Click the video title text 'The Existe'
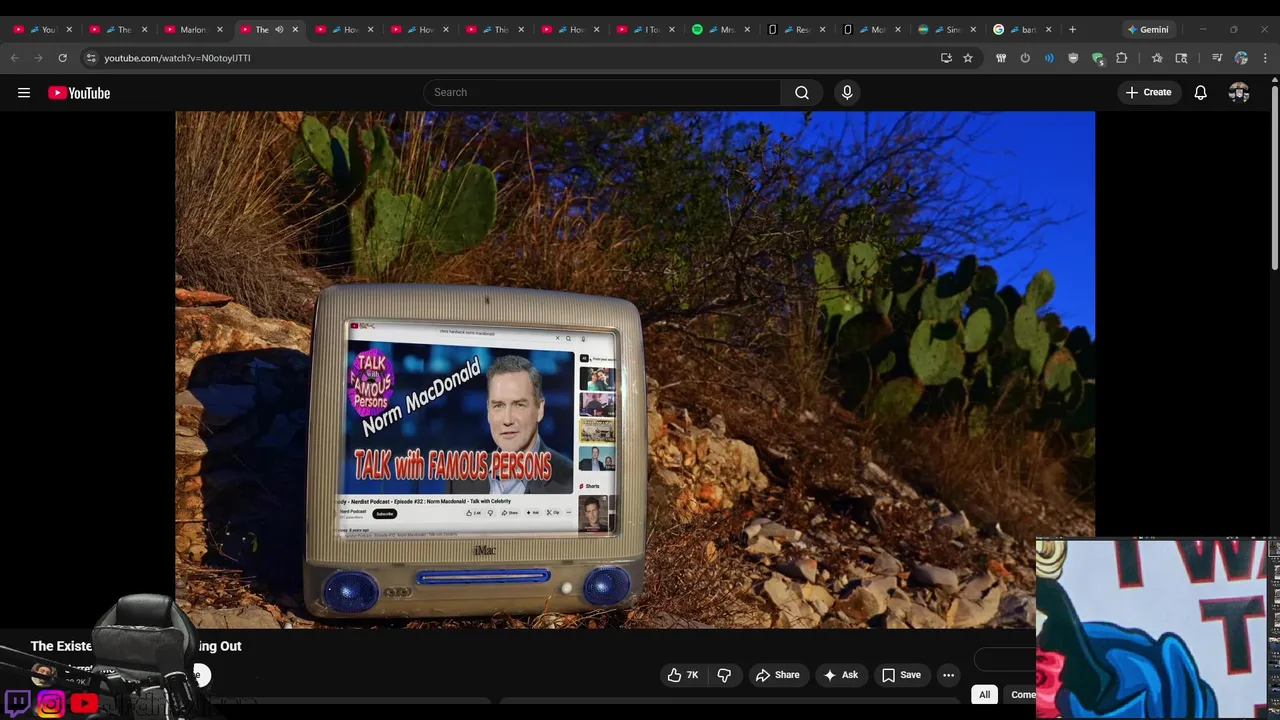This screenshot has width=1280, height=720. [61, 646]
